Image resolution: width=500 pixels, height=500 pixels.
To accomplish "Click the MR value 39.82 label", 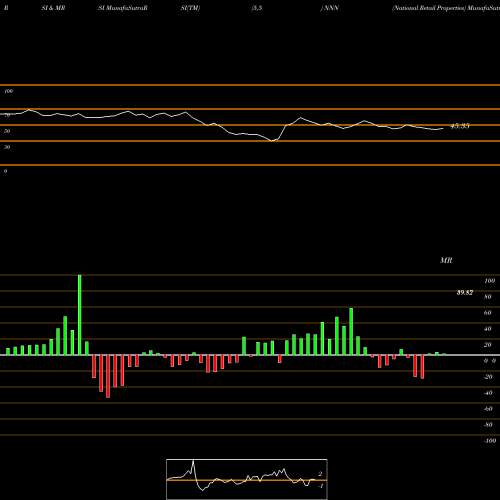I will [465, 293].
